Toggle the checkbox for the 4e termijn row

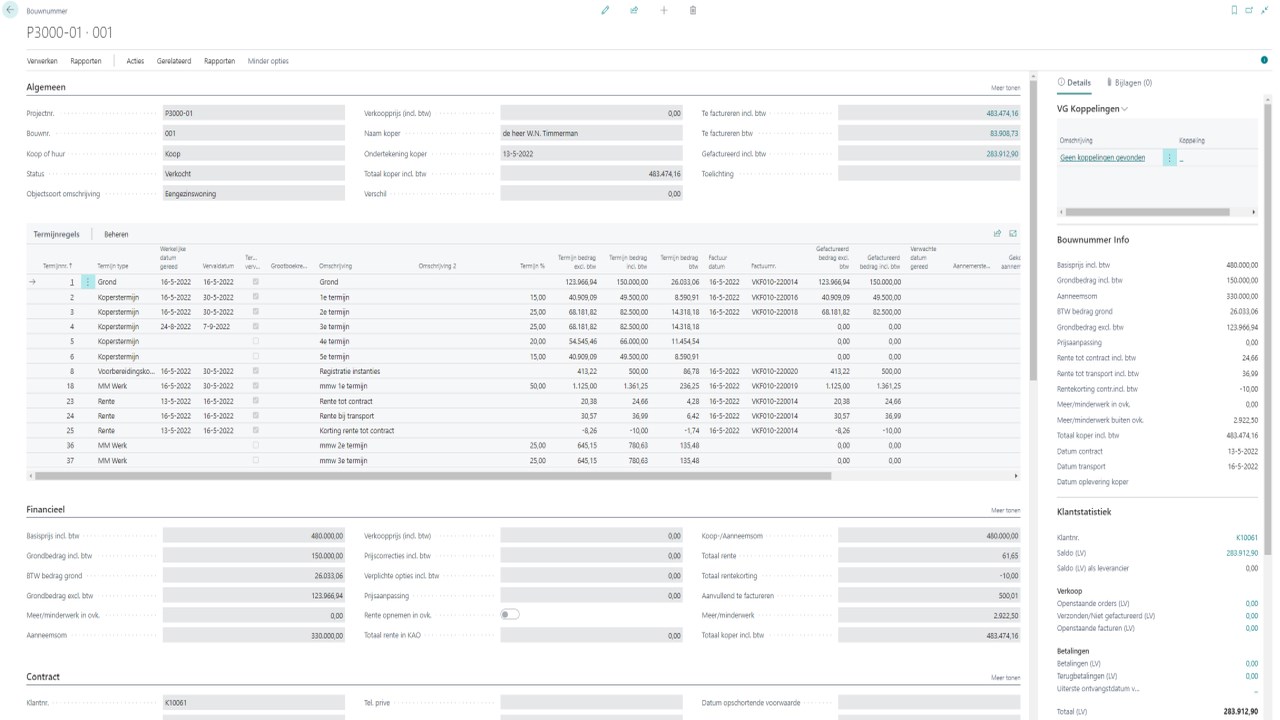tap(255, 341)
